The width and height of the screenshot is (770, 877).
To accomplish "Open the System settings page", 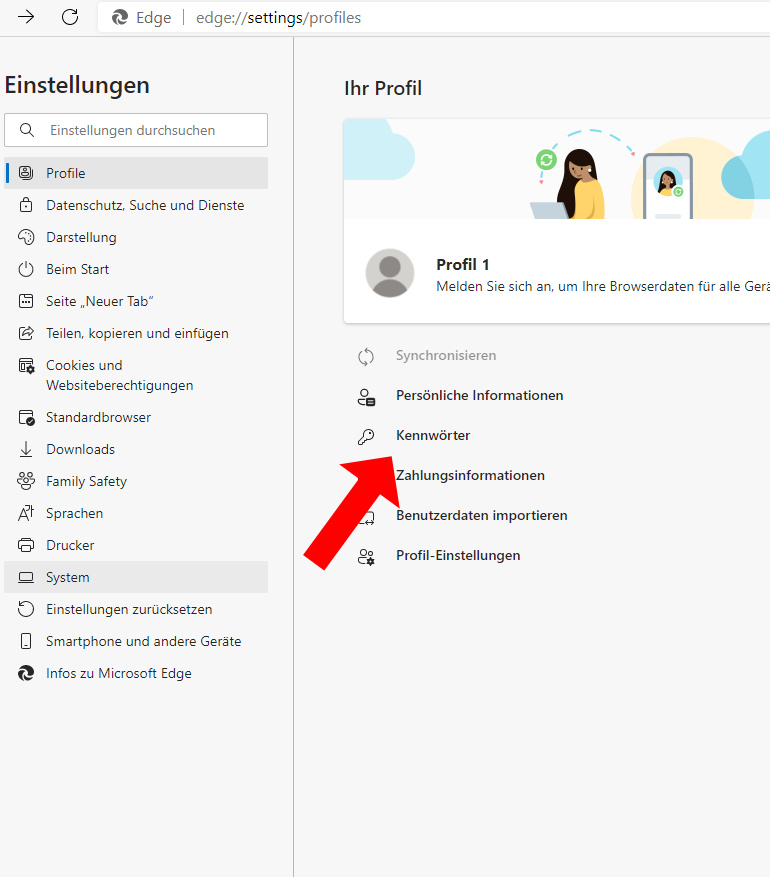I will click(68, 577).
